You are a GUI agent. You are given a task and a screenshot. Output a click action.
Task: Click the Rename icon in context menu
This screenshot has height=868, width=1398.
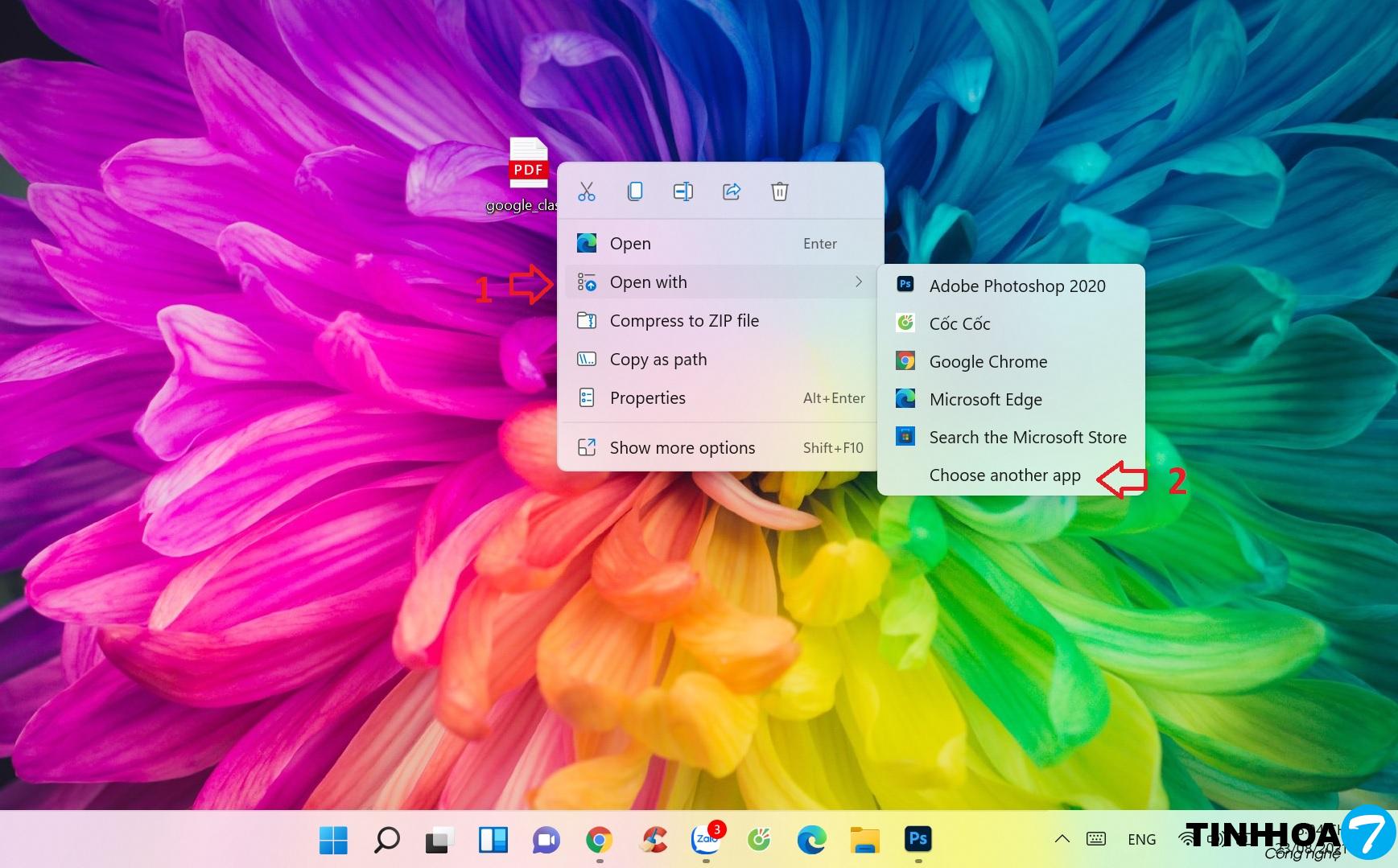pos(683,191)
